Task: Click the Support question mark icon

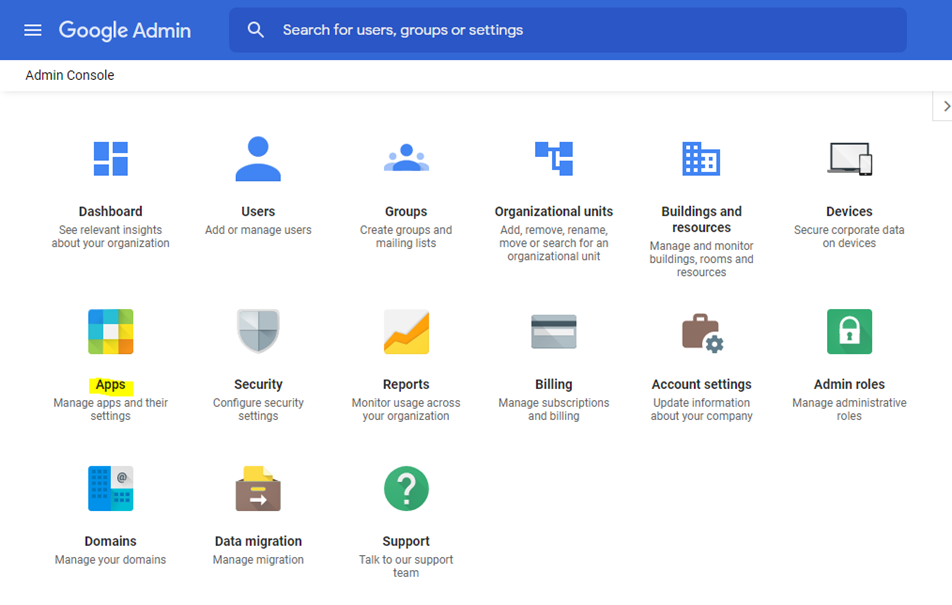Action: pos(406,488)
